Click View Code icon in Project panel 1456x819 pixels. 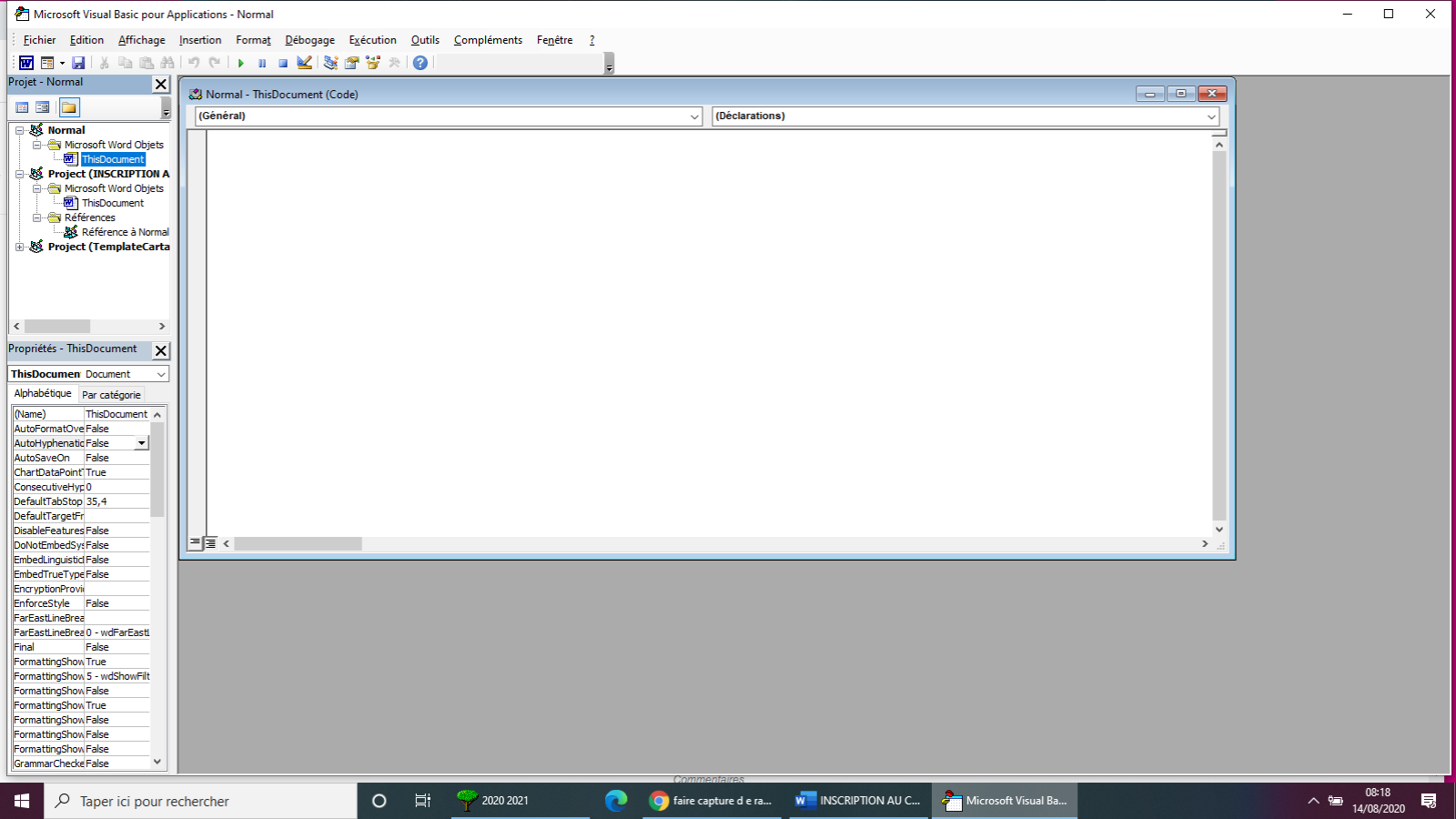click(23, 107)
